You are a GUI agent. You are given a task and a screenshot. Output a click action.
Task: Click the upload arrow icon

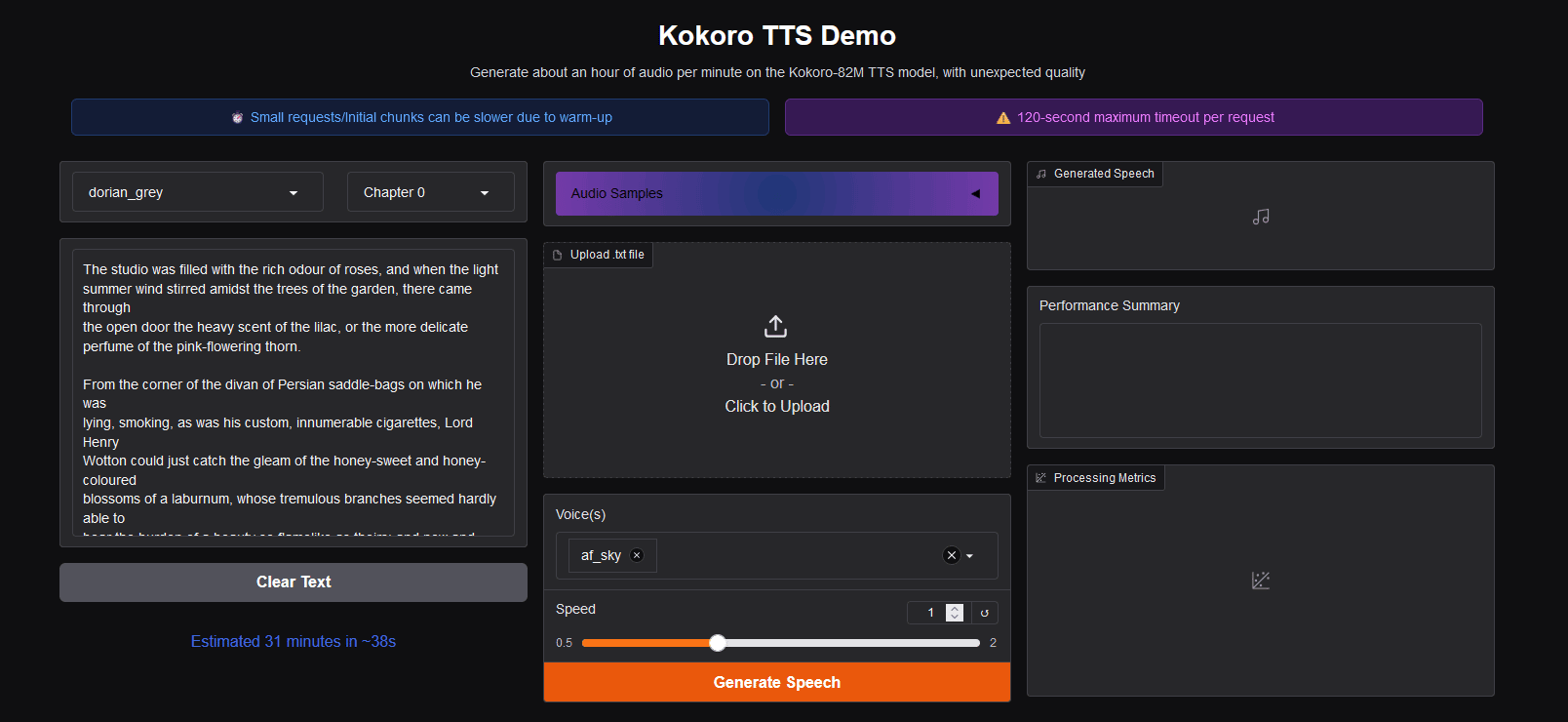[x=776, y=326]
